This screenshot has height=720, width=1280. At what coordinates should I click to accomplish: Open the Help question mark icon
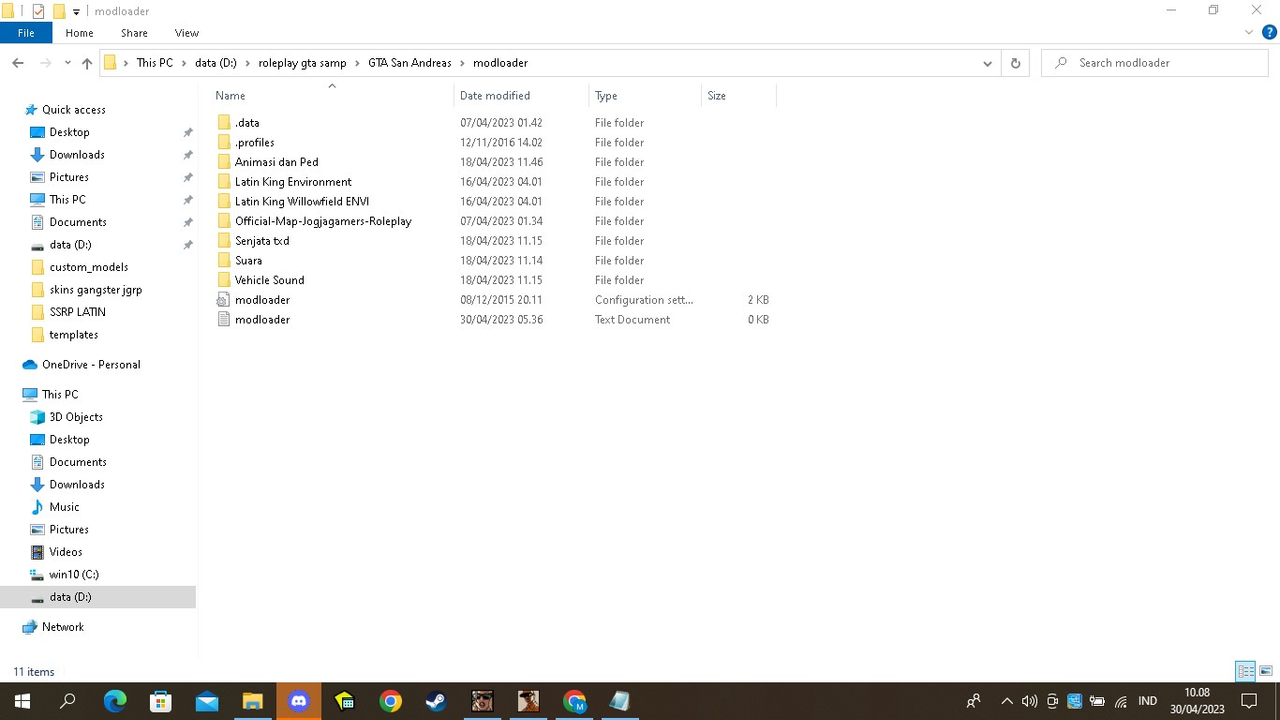click(1267, 33)
